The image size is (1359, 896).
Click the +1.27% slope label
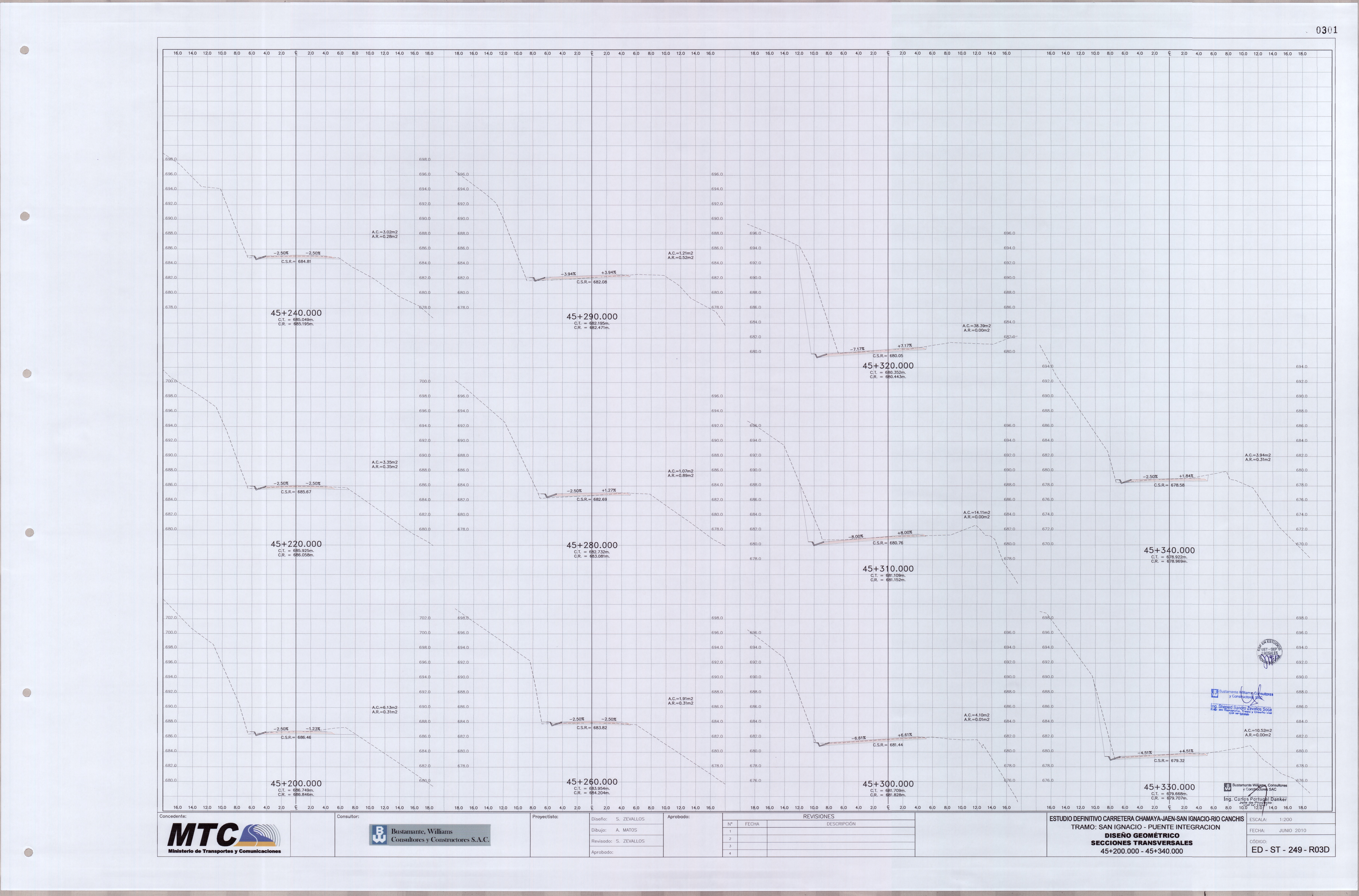click(609, 490)
